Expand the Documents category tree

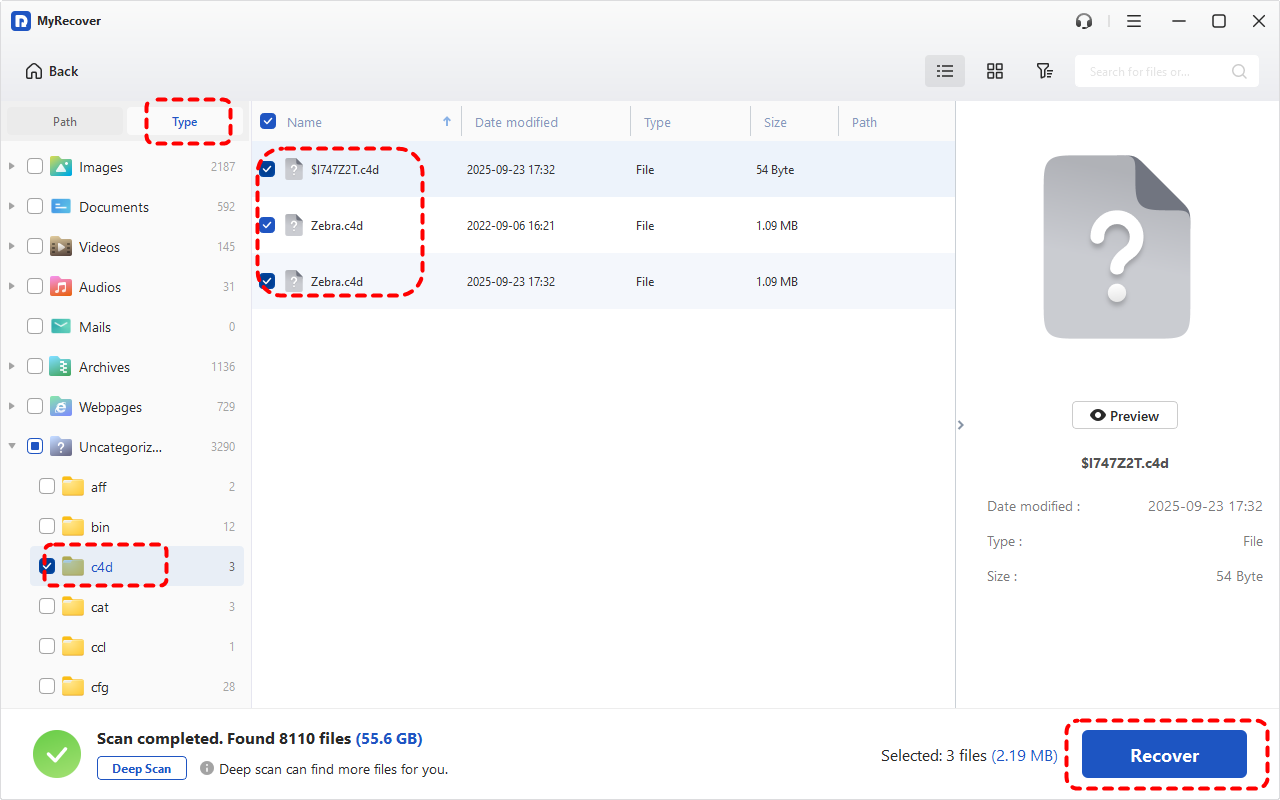point(12,207)
